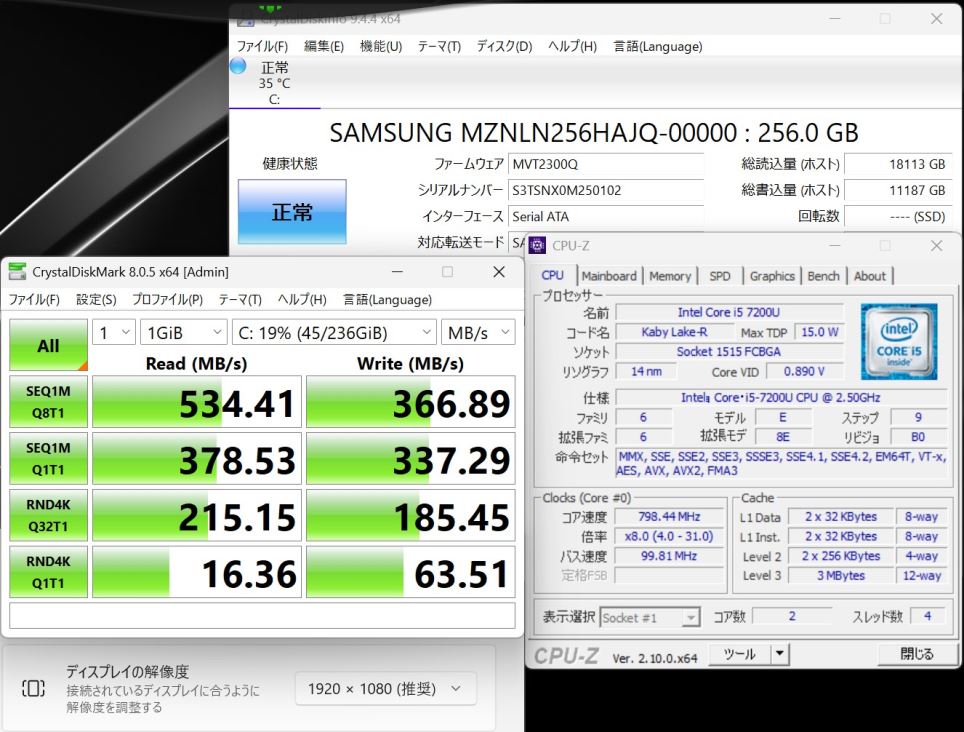Viewport: 964px width, 732px height.
Task: Minimize the CrystalDiskMark window
Action: [x=398, y=272]
